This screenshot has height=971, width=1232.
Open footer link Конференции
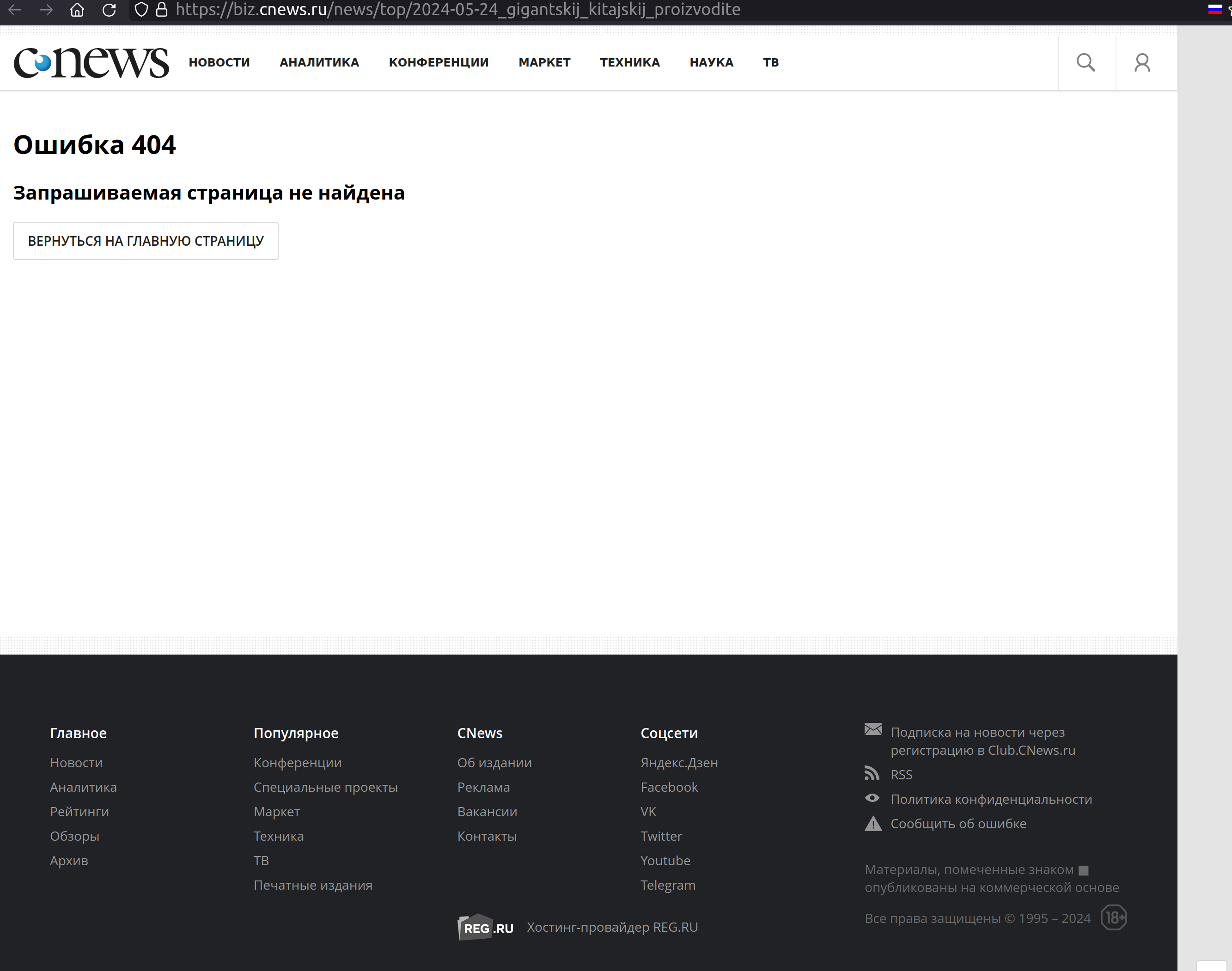click(x=298, y=762)
